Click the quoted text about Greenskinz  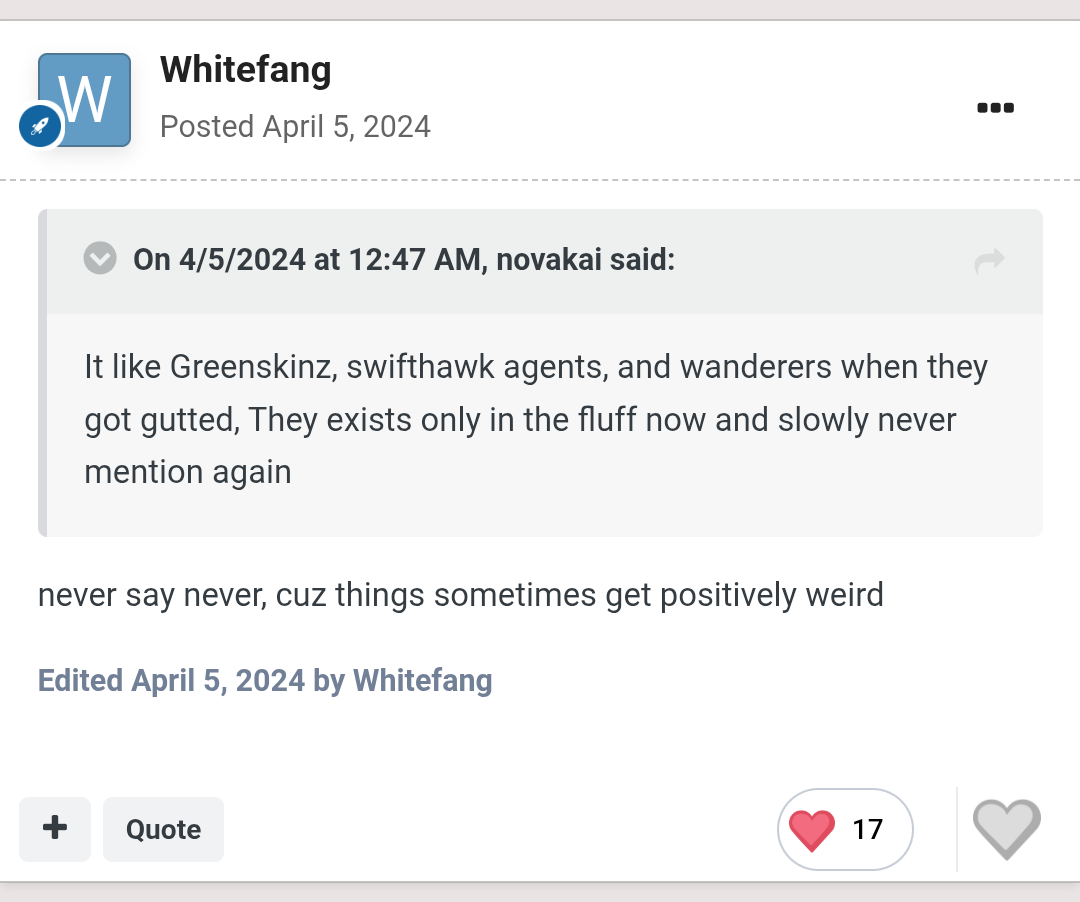coord(536,419)
